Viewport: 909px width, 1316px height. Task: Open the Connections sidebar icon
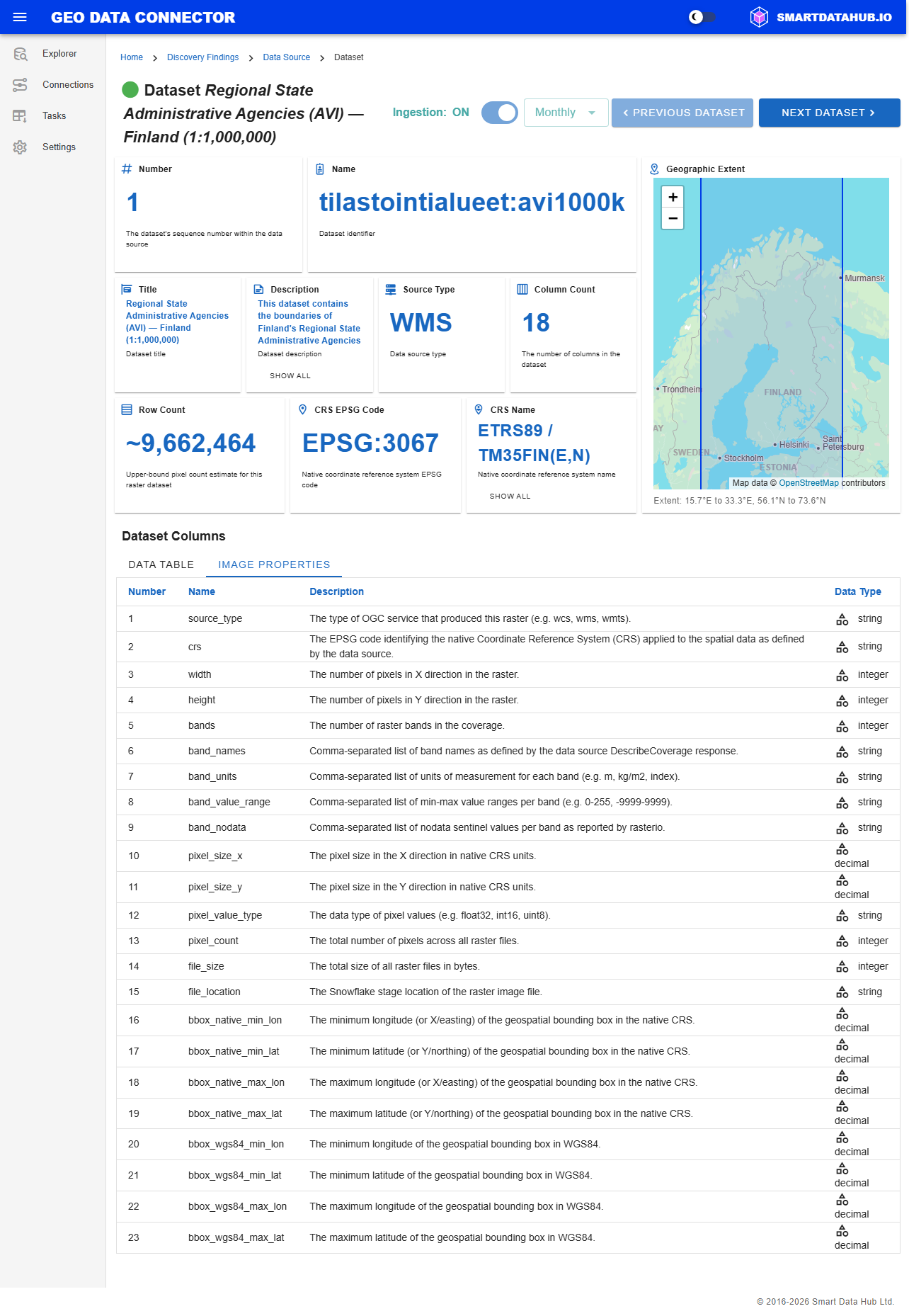20,85
